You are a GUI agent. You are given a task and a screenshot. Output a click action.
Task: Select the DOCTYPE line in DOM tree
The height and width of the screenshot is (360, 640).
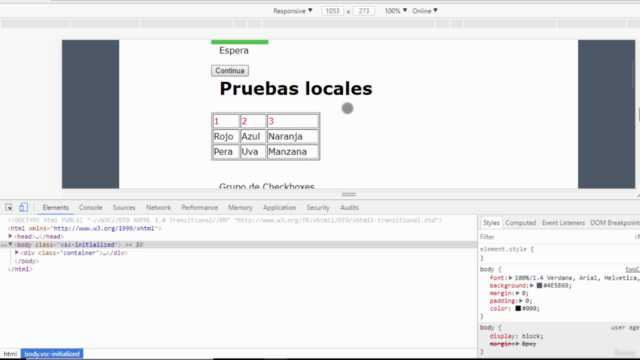(x=225, y=220)
